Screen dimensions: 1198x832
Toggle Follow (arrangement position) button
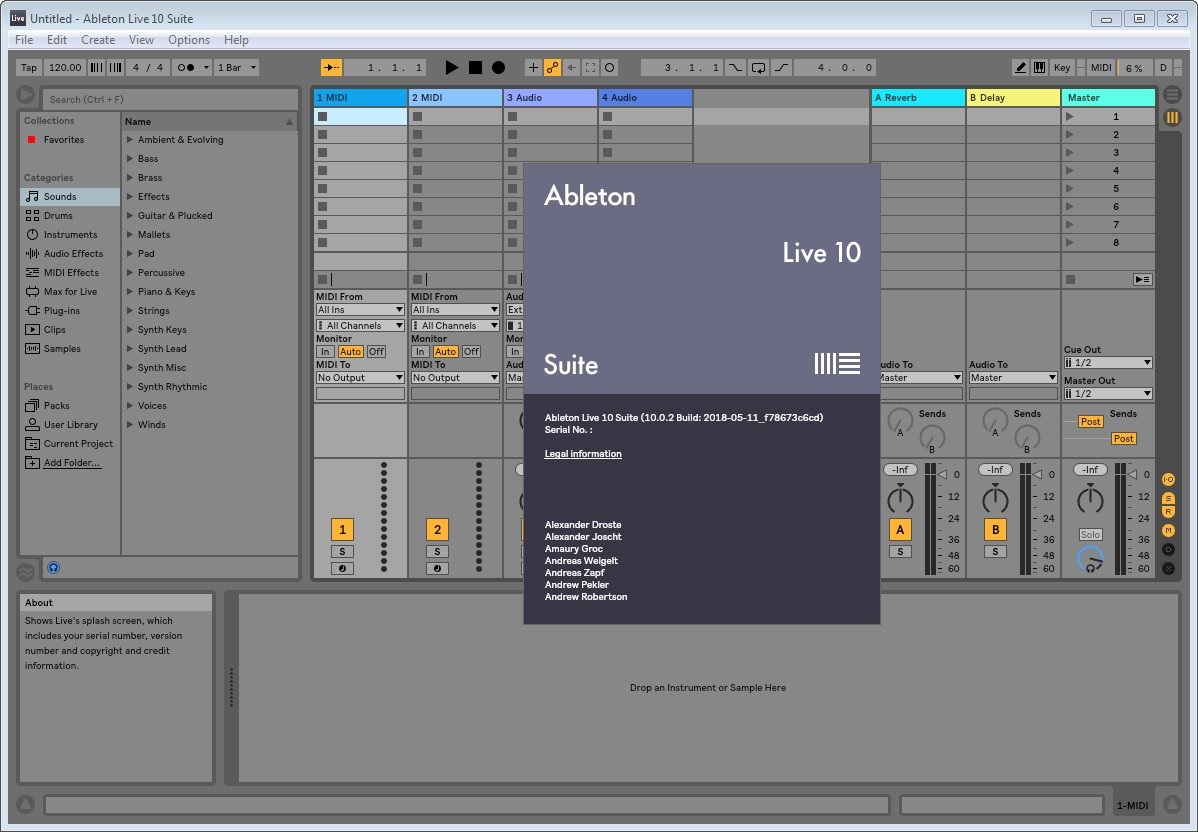pyautogui.click(x=331, y=67)
